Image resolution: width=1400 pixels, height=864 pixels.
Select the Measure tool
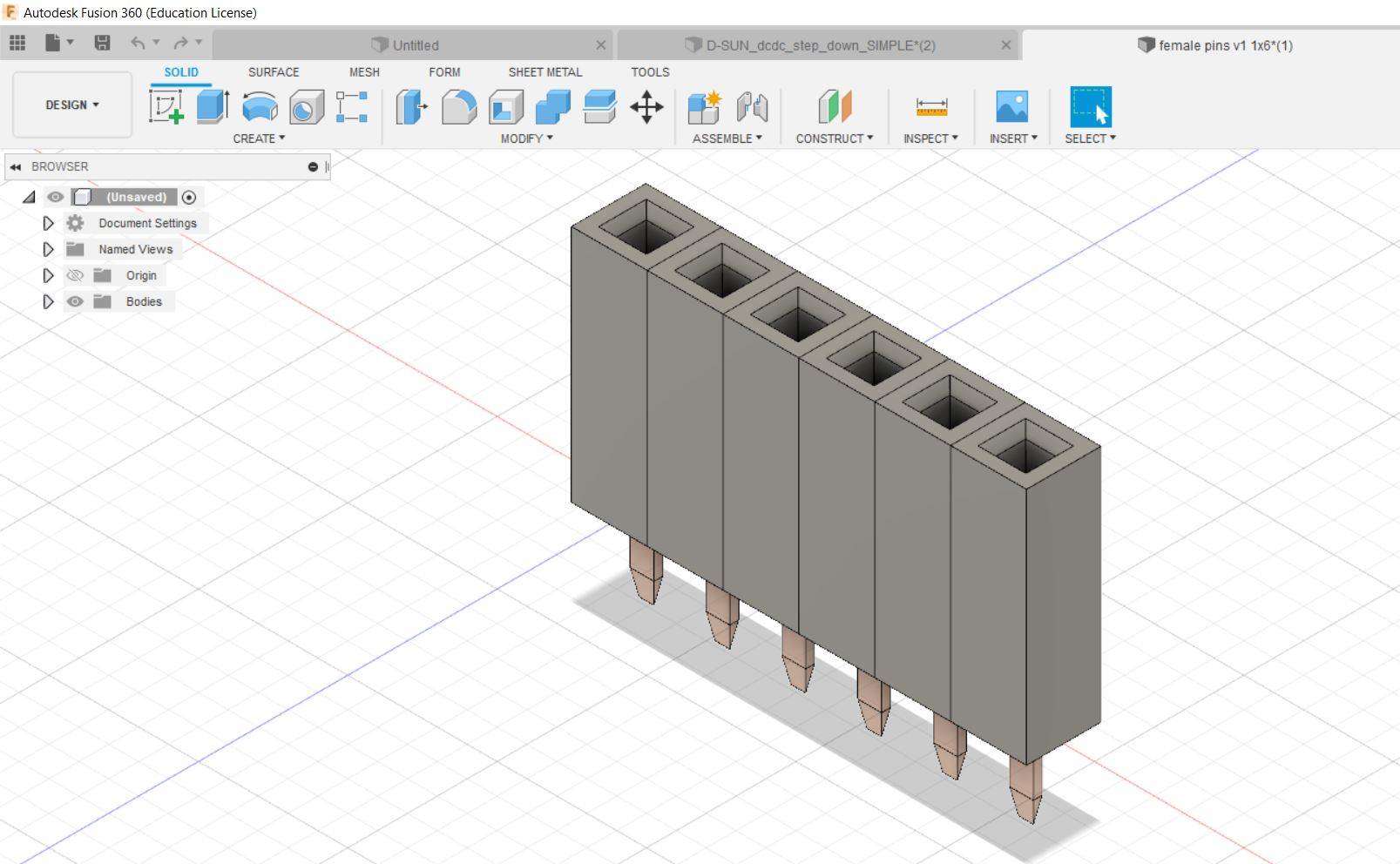click(931, 107)
